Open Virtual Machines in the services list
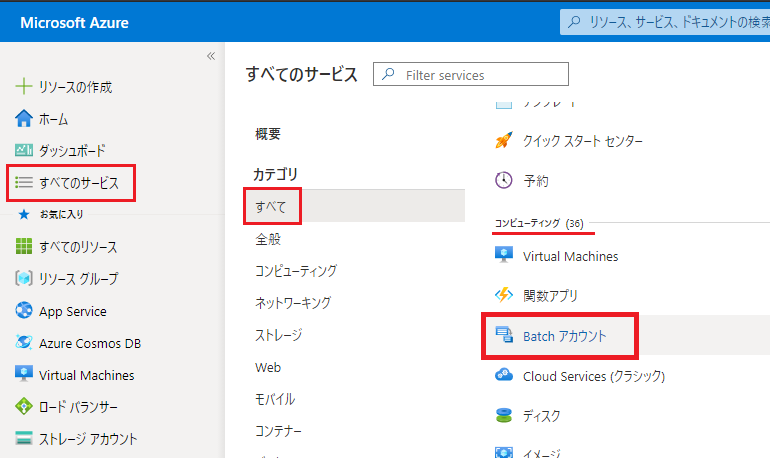 570,256
